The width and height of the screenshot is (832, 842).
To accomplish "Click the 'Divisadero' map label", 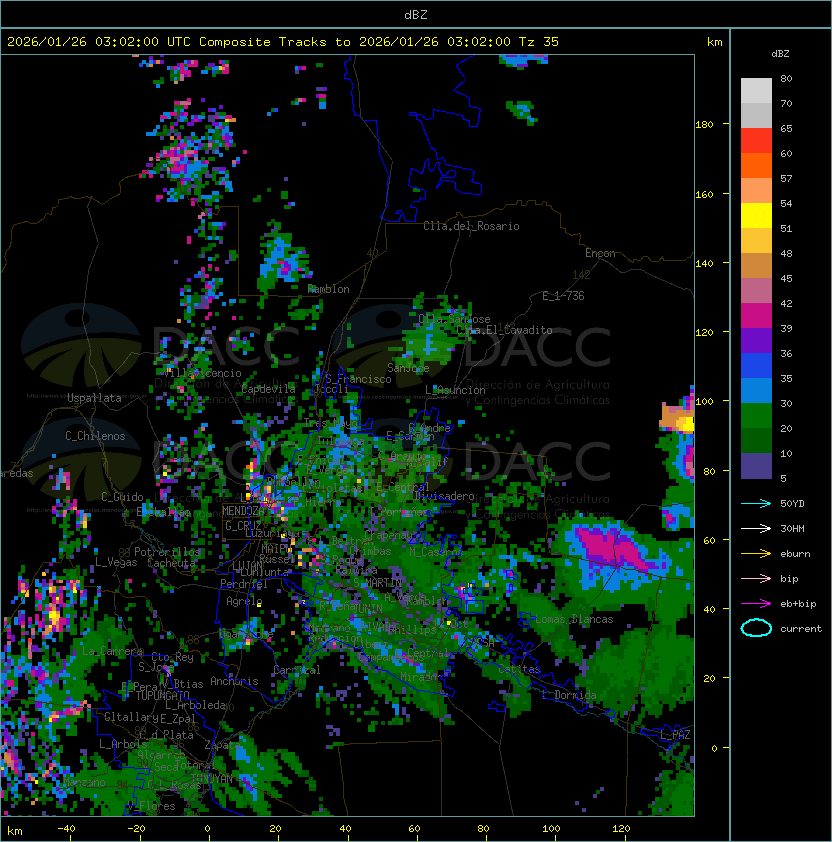I will pos(444,496).
